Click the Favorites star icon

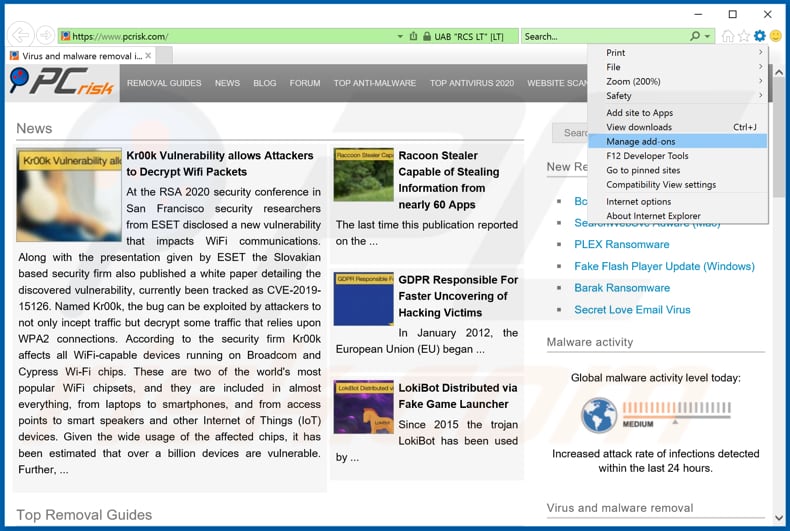coord(743,36)
